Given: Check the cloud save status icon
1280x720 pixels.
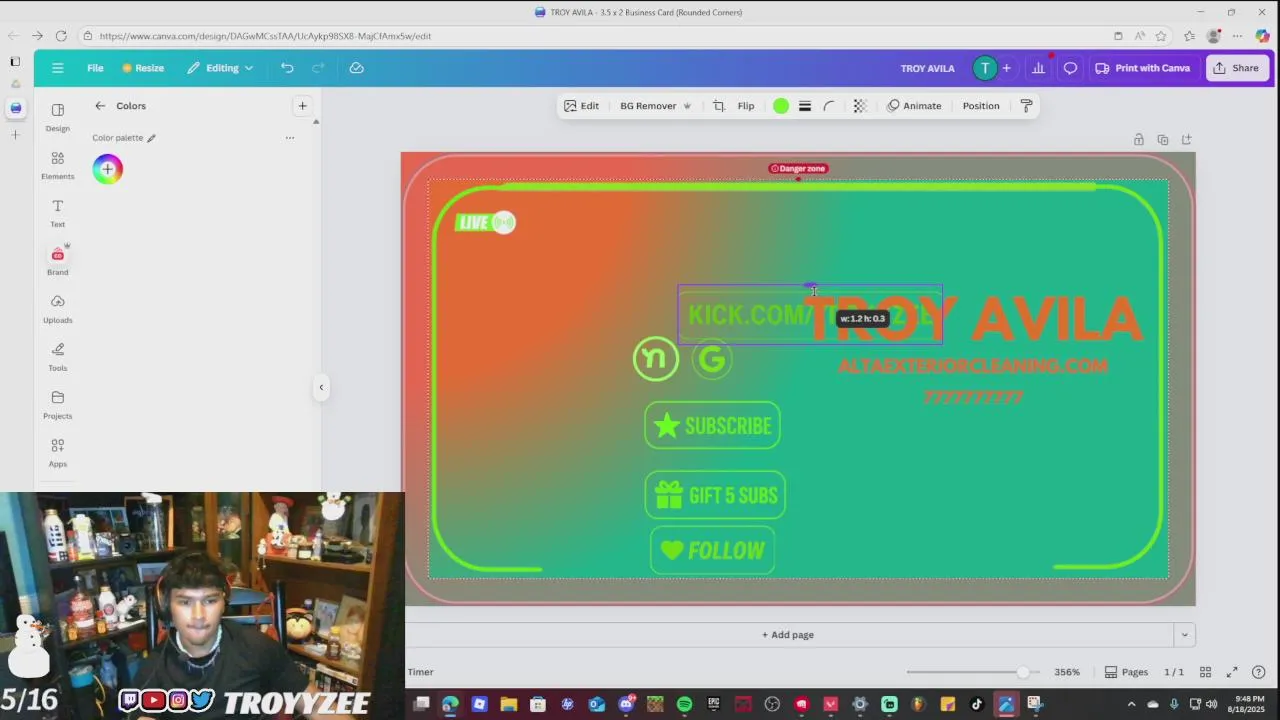Looking at the screenshot, I should click(357, 68).
